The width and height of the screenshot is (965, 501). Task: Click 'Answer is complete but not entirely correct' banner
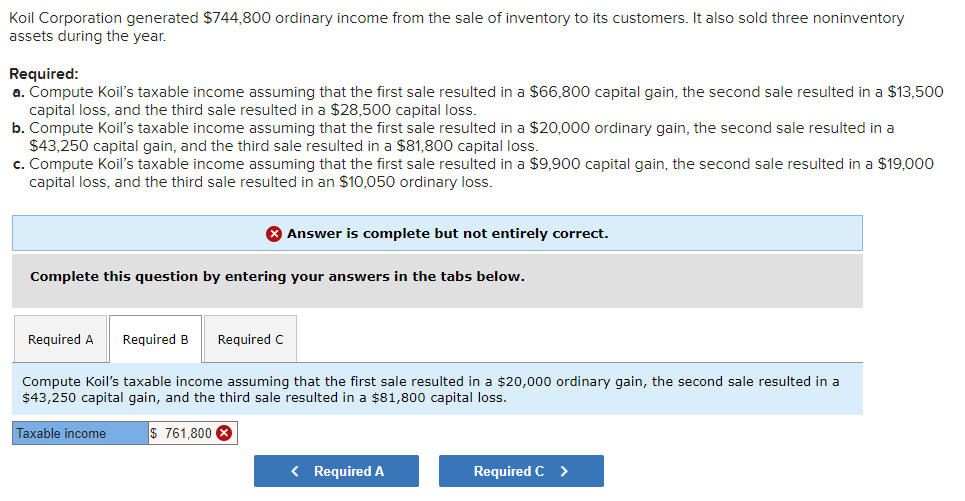[x=447, y=233]
